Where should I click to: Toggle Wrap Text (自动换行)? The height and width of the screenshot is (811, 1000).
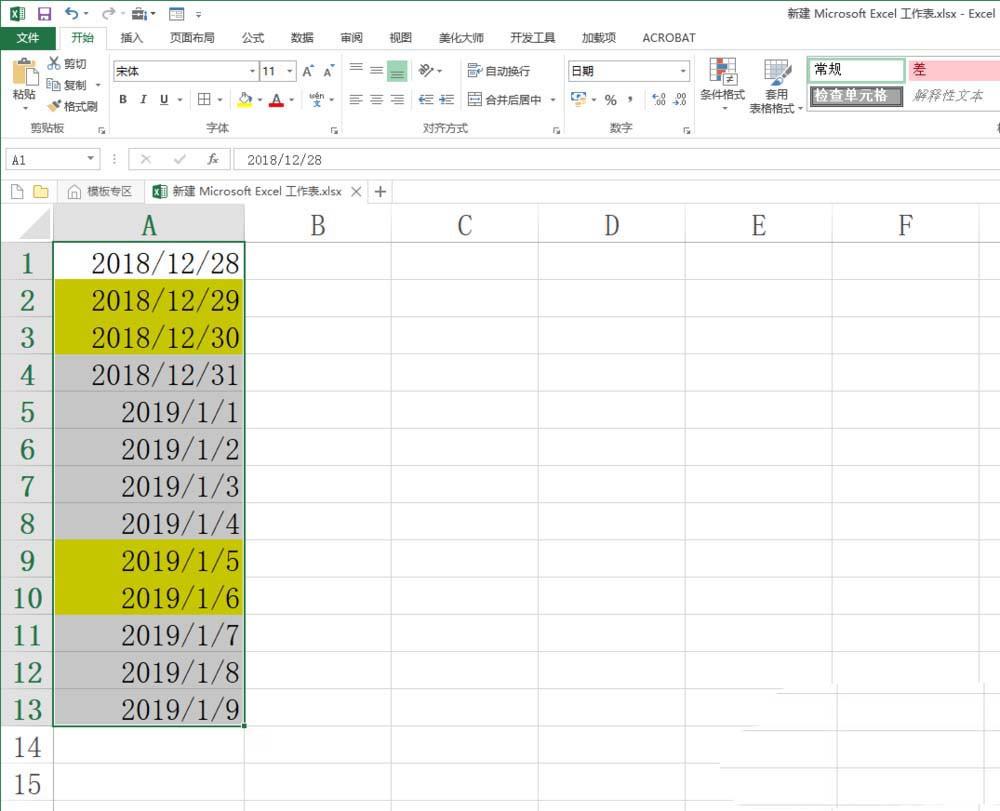(x=499, y=71)
